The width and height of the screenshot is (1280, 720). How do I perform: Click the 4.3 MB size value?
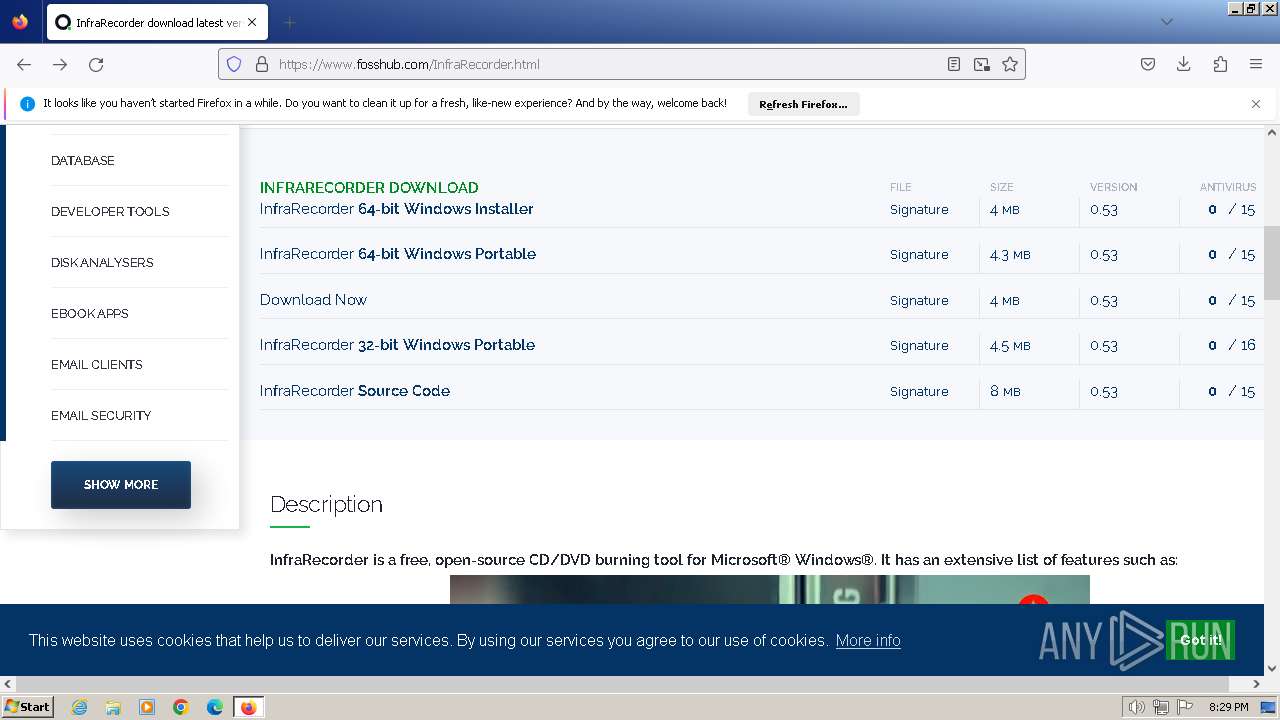pyautogui.click(x=1010, y=255)
